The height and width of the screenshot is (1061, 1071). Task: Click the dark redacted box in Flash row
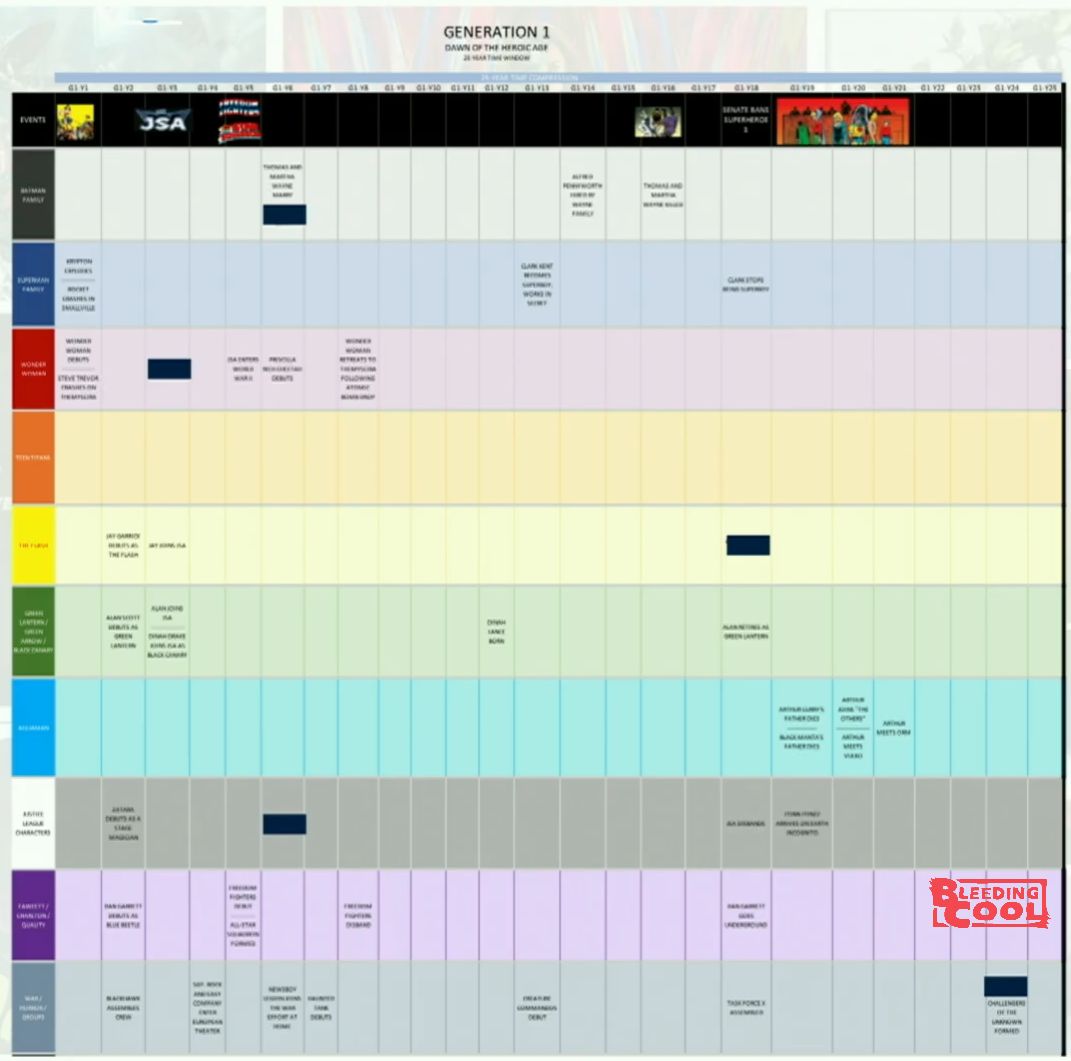coord(748,545)
